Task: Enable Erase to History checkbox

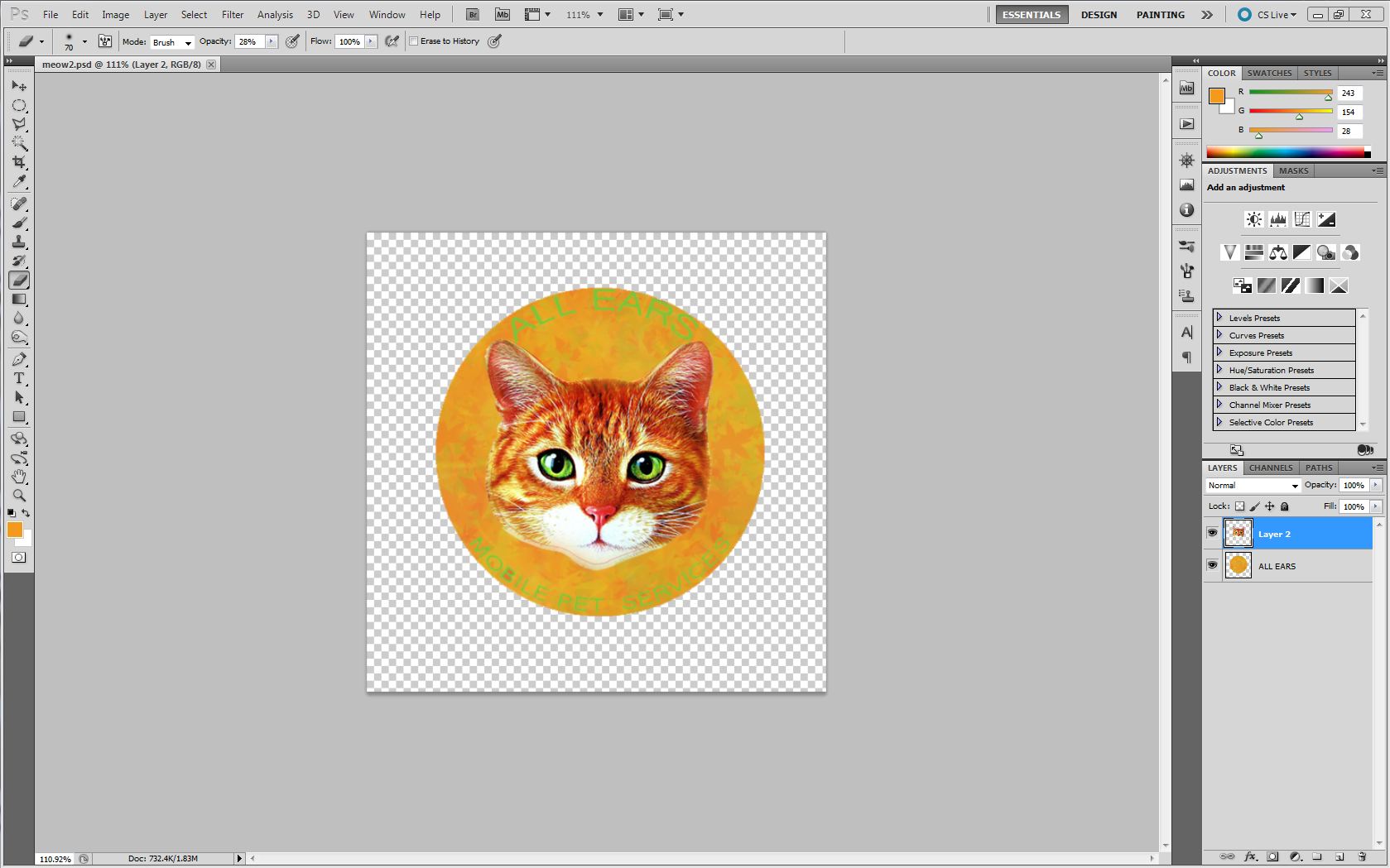Action: [414, 41]
